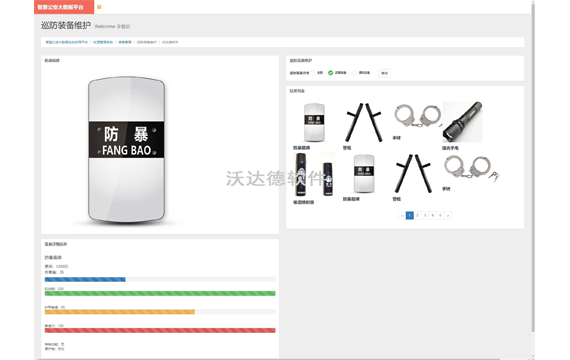Click the 巡防装备维护 page heading
Viewport: 570px width, 360px height.
point(66,25)
